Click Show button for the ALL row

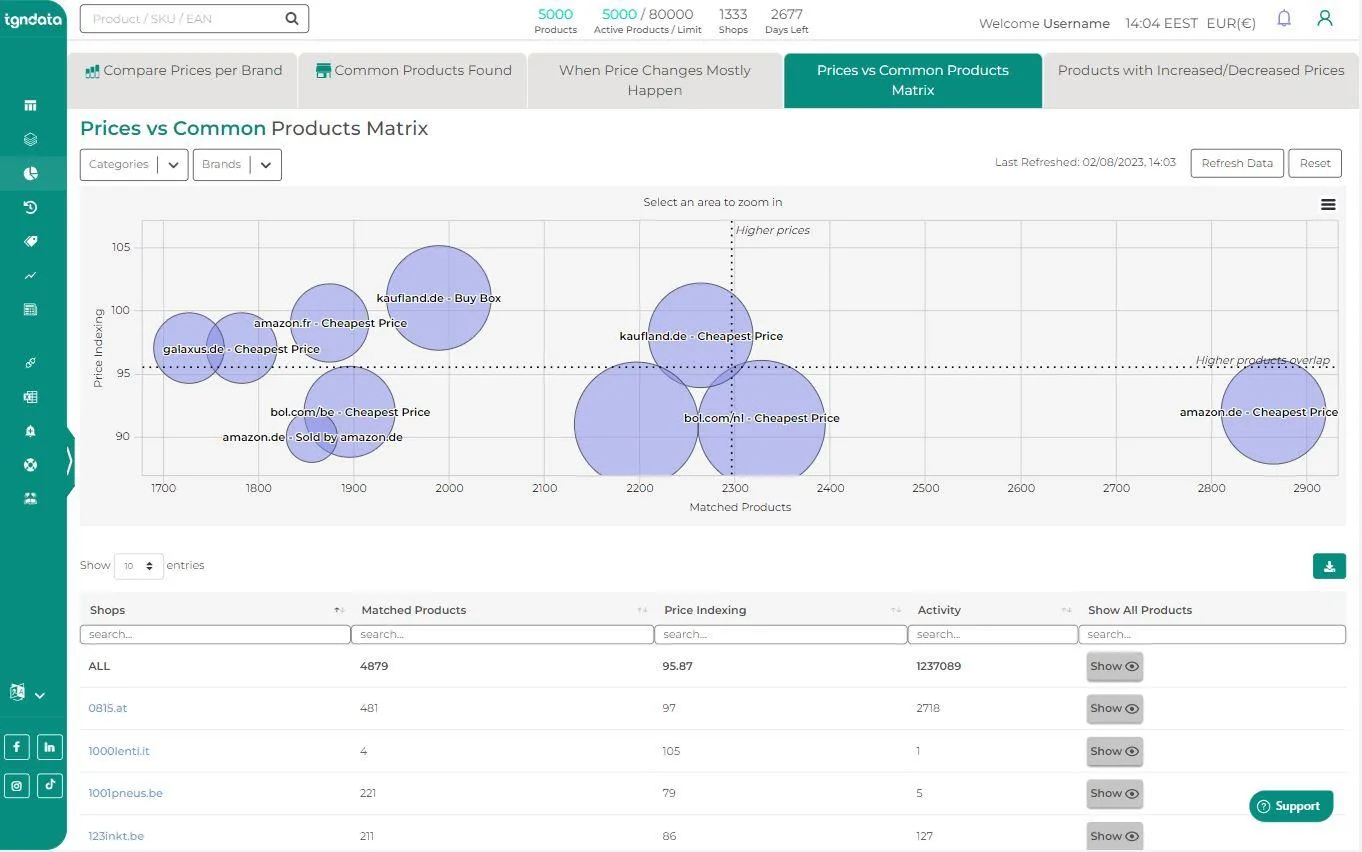(1114, 666)
